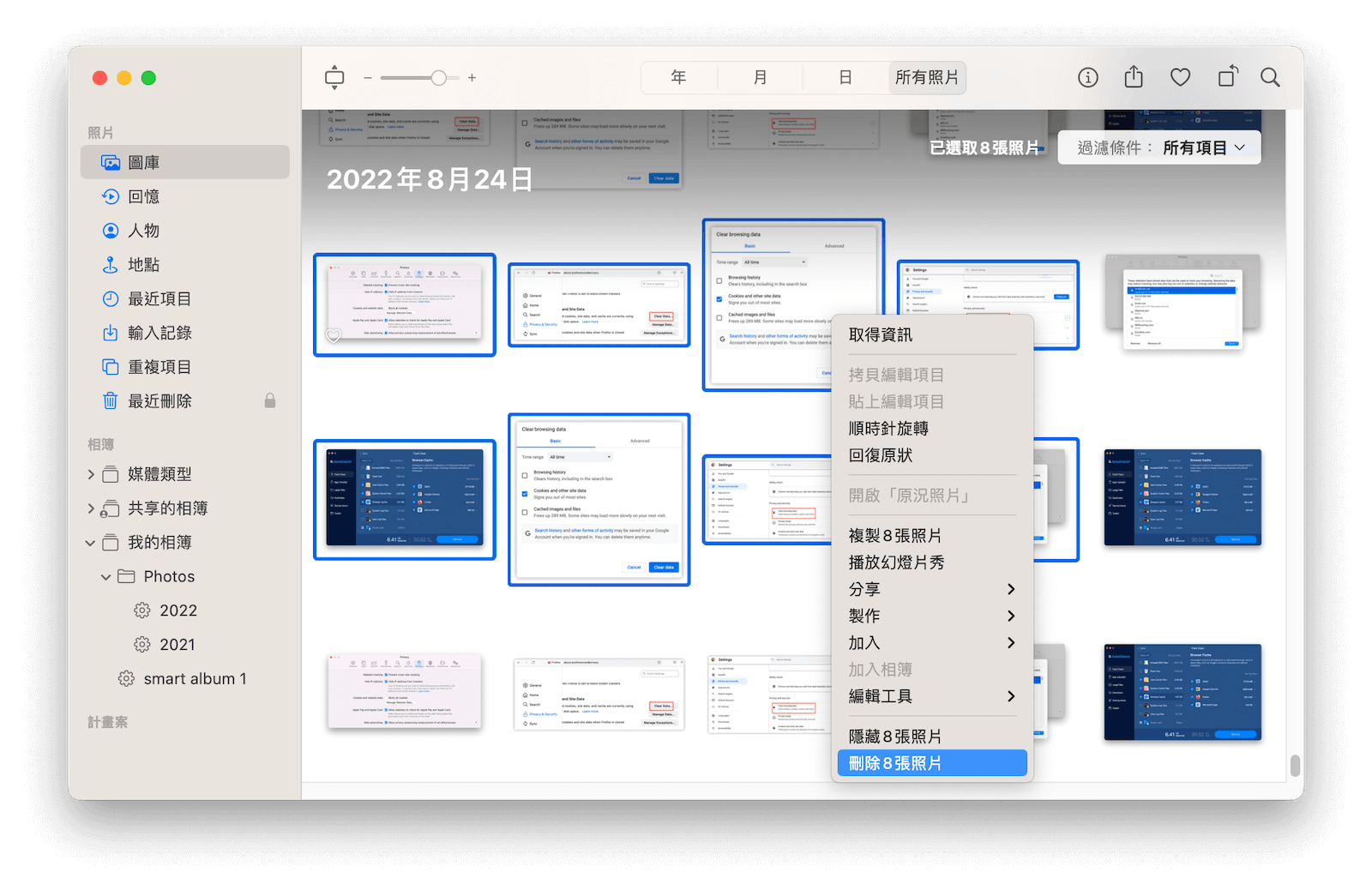1372x890 pixels.
Task: Switch to the 月 view tab
Action: point(760,78)
